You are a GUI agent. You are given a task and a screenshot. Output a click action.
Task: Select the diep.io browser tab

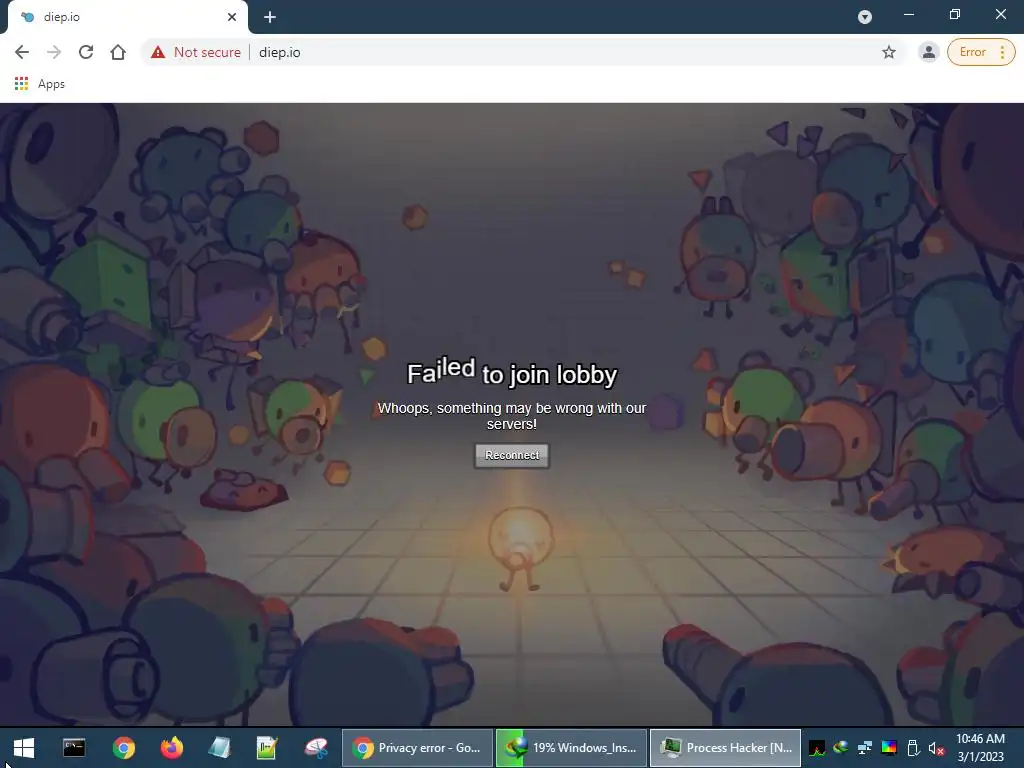127,17
